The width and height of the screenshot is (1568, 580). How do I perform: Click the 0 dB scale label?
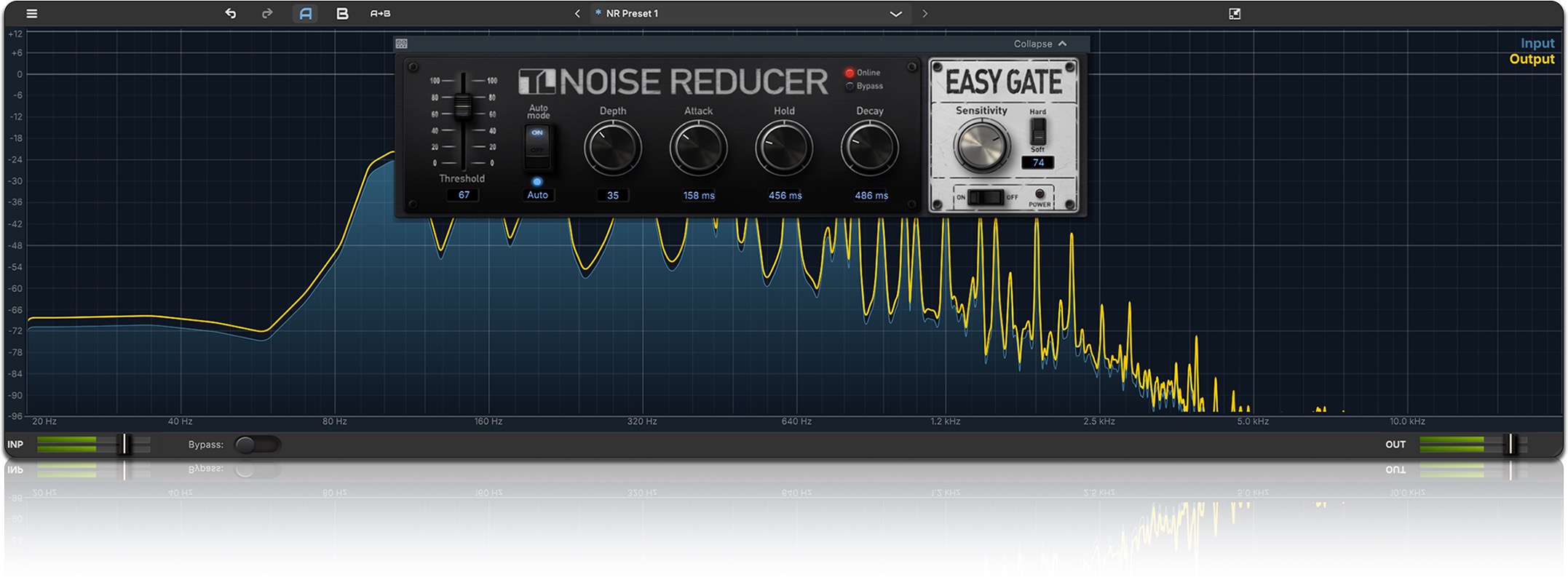[20, 74]
